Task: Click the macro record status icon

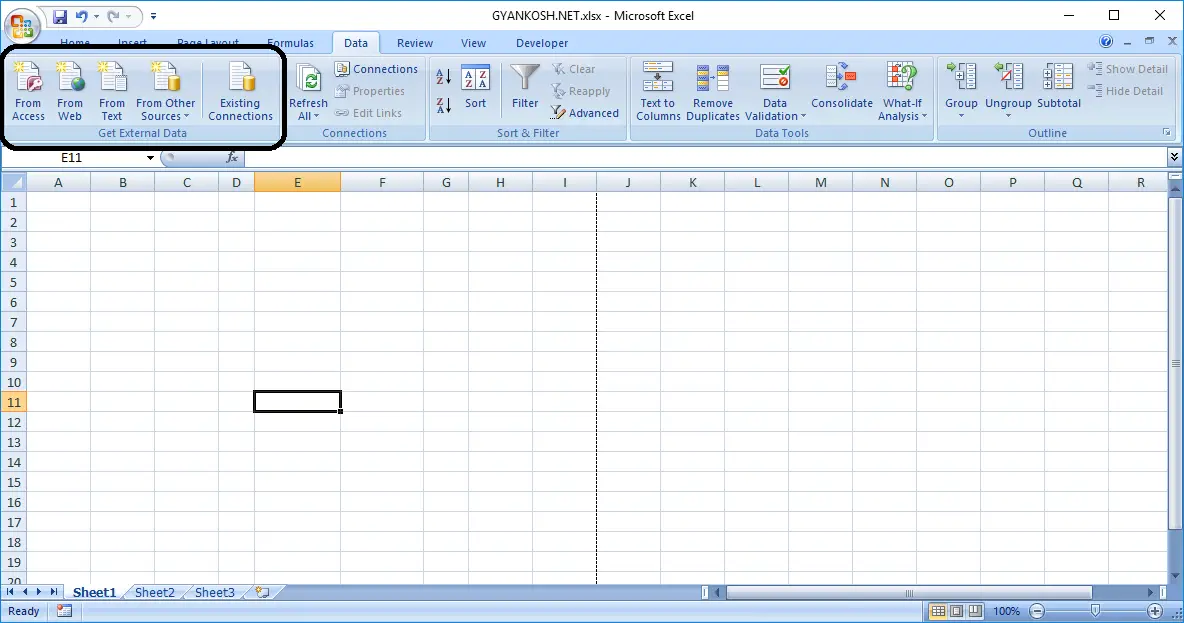Action: (x=64, y=611)
